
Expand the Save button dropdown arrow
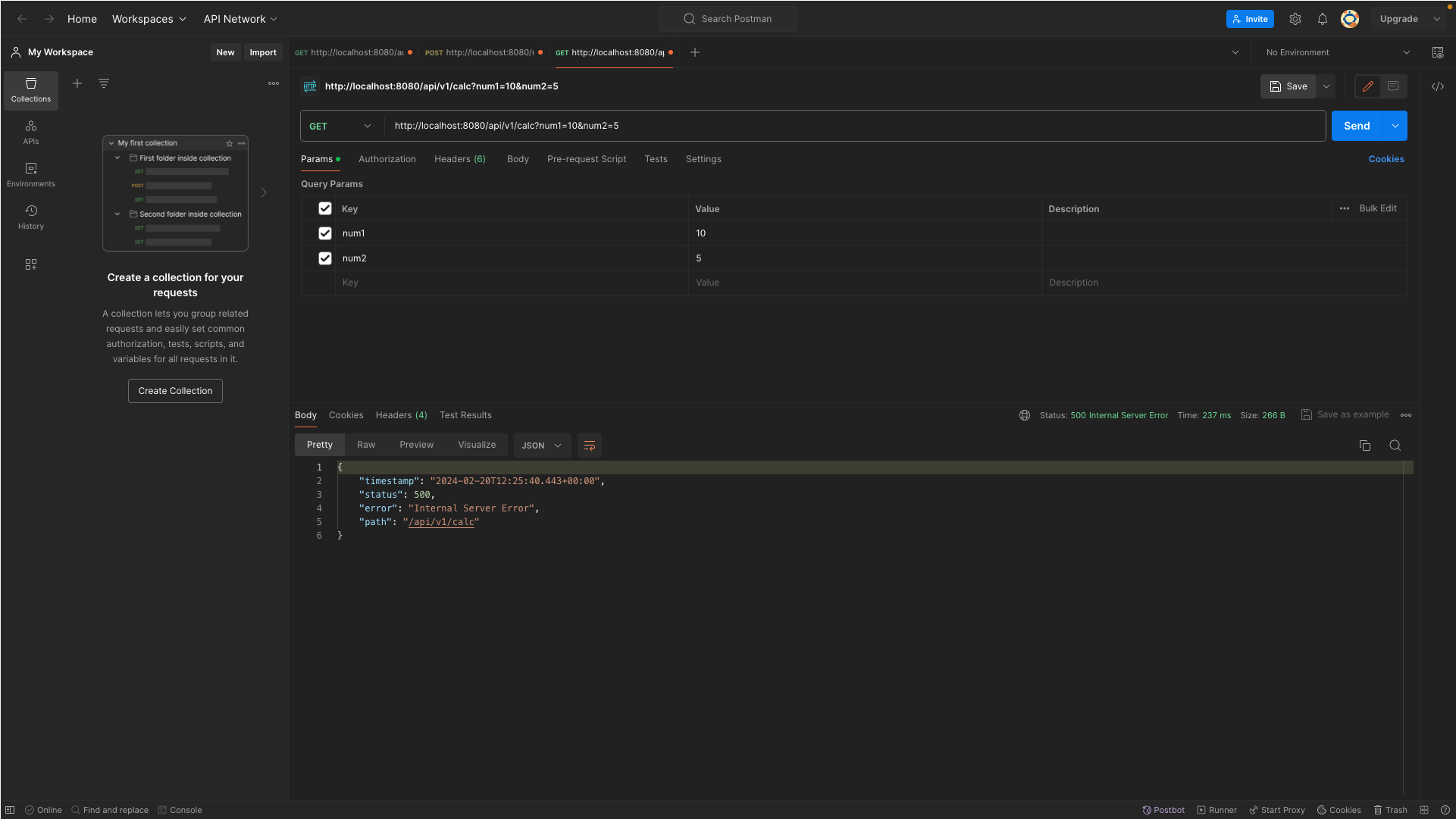(x=1326, y=86)
